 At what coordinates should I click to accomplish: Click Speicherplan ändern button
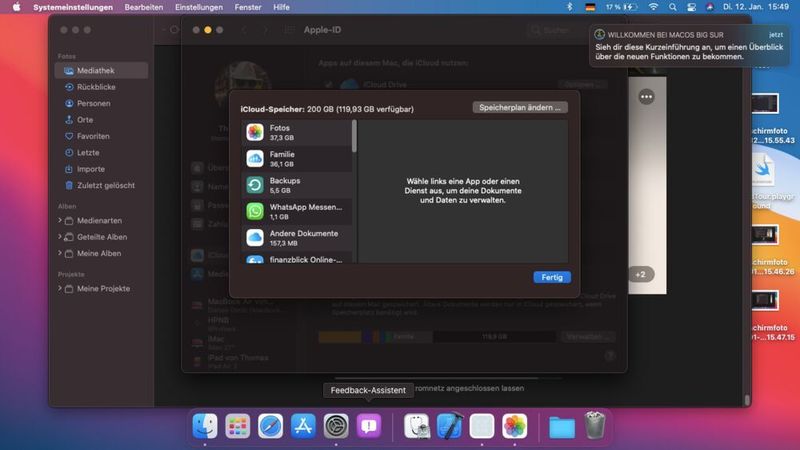[x=520, y=108]
